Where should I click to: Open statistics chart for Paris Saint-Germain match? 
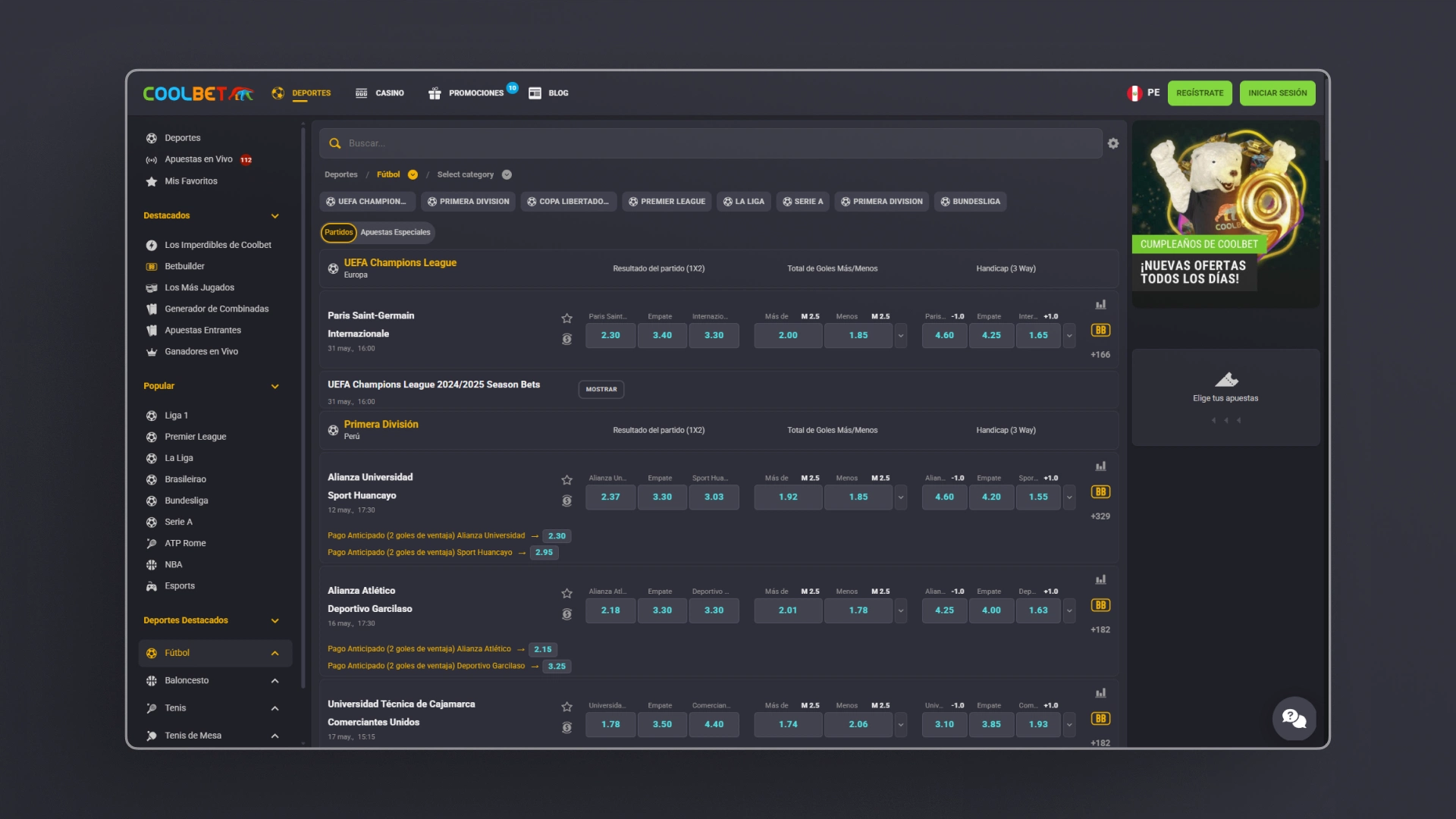click(1100, 305)
